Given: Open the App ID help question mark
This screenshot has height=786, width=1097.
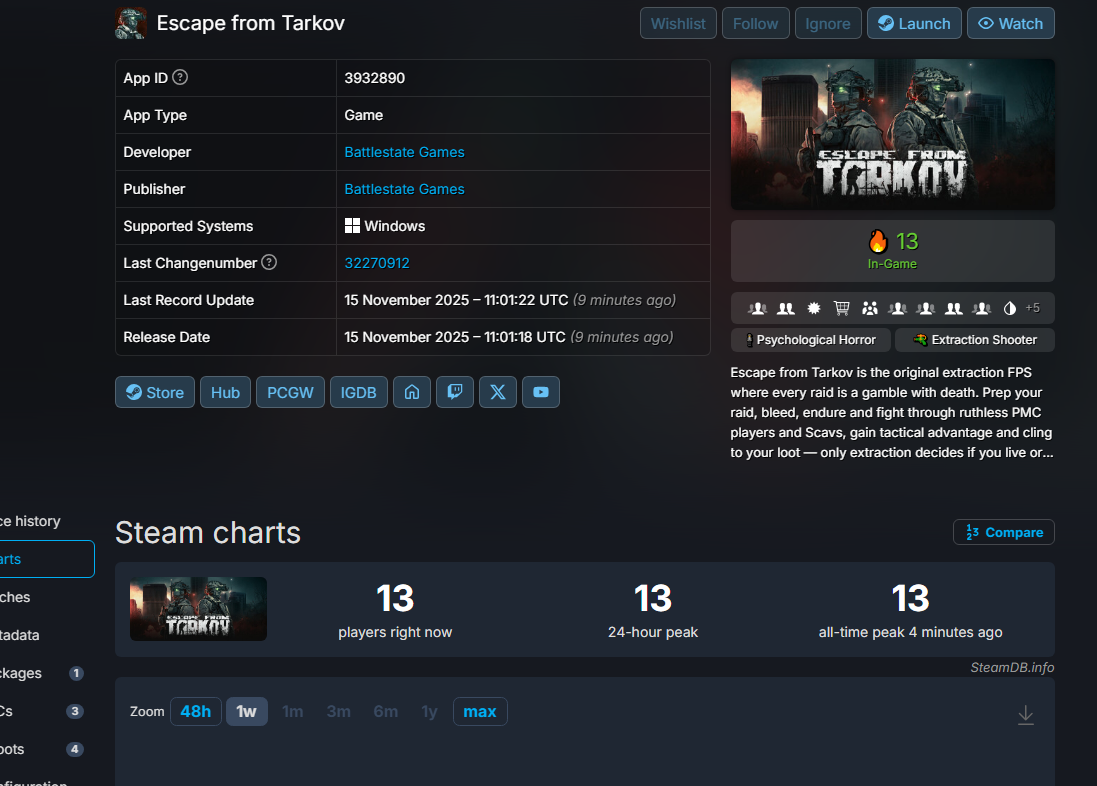Looking at the screenshot, I should [180, 78].
